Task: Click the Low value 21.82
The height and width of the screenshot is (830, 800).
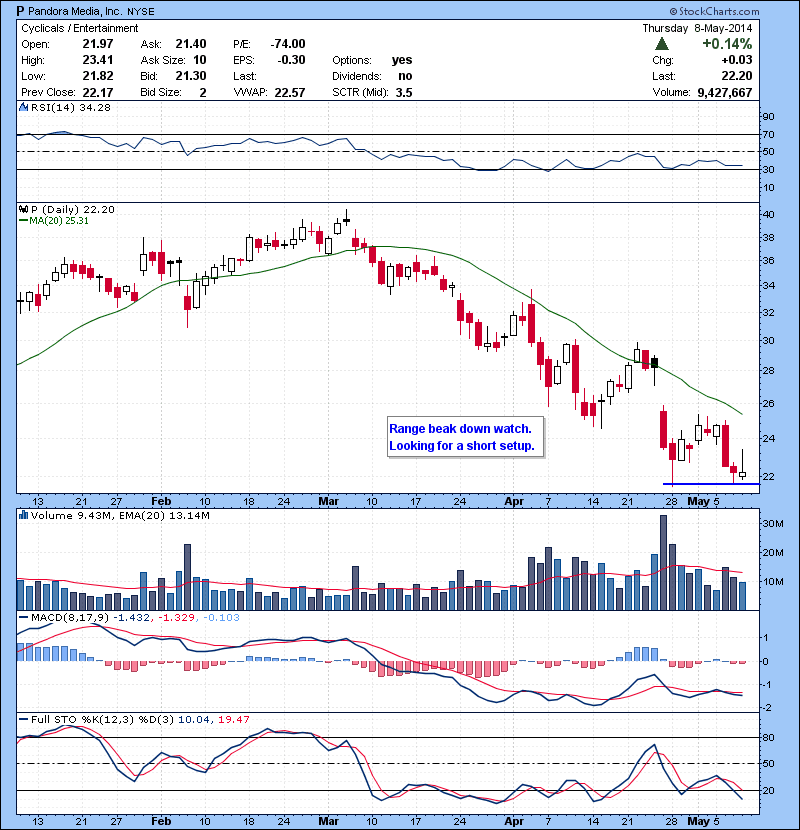Action: (98, 76)
